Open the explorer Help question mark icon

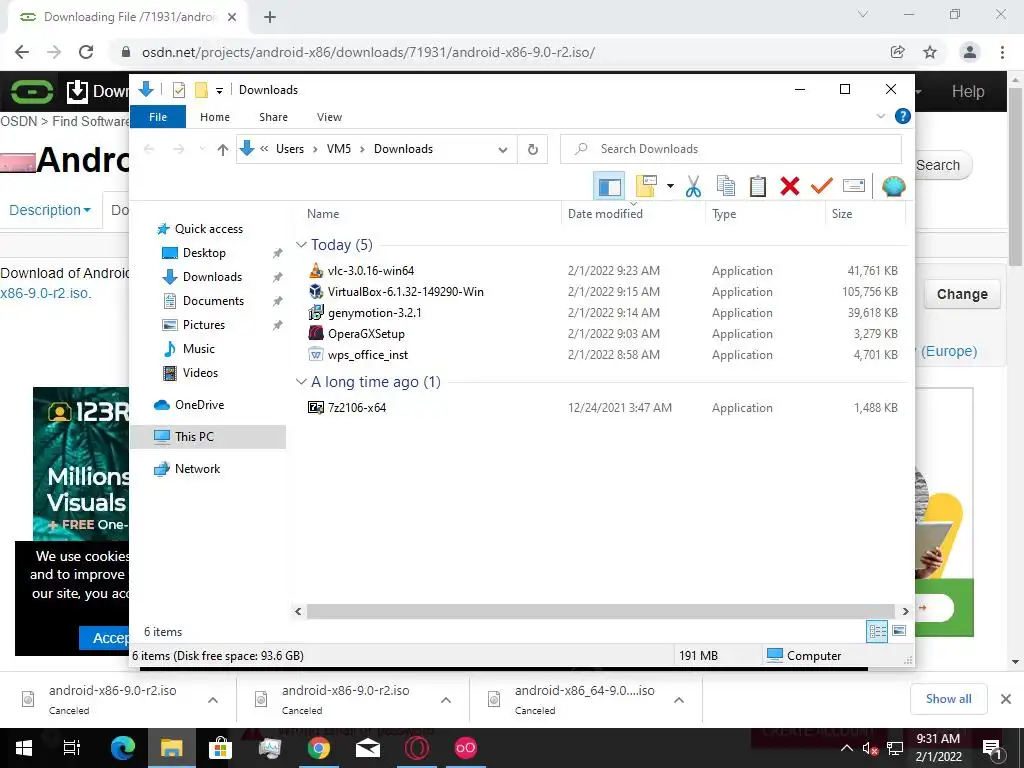tap(903, 116)
